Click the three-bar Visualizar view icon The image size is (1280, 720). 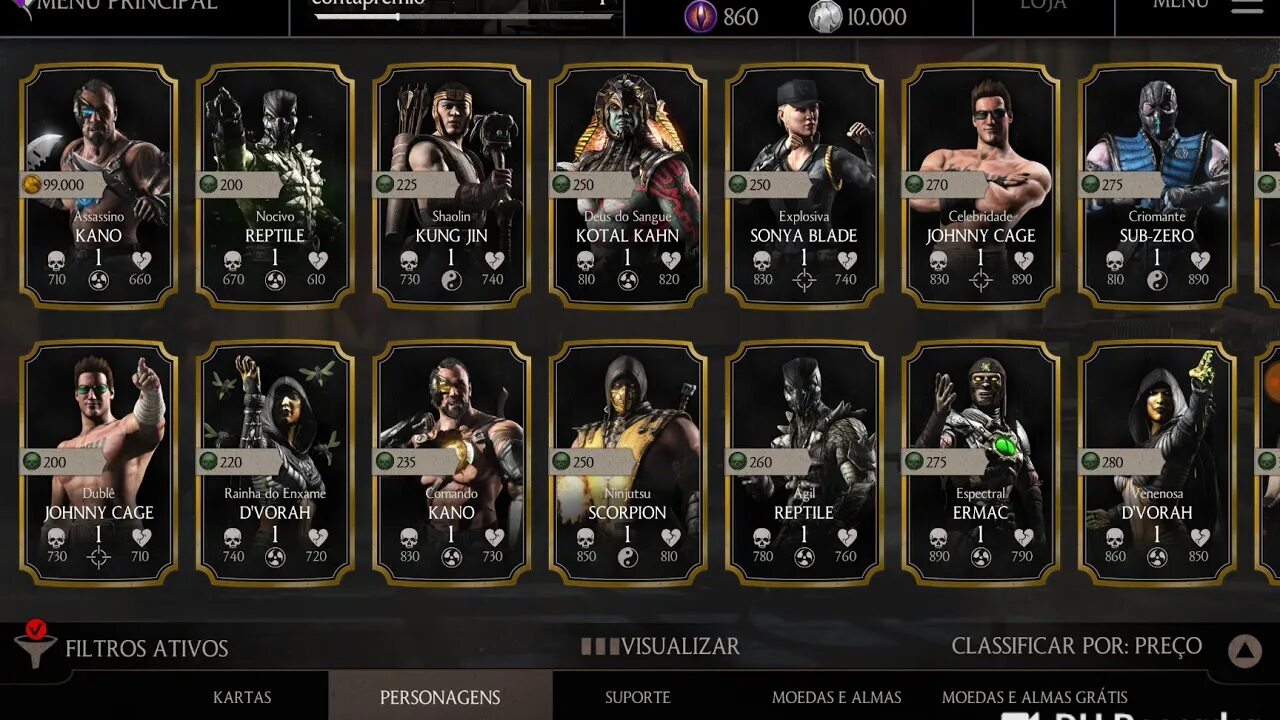600,646
